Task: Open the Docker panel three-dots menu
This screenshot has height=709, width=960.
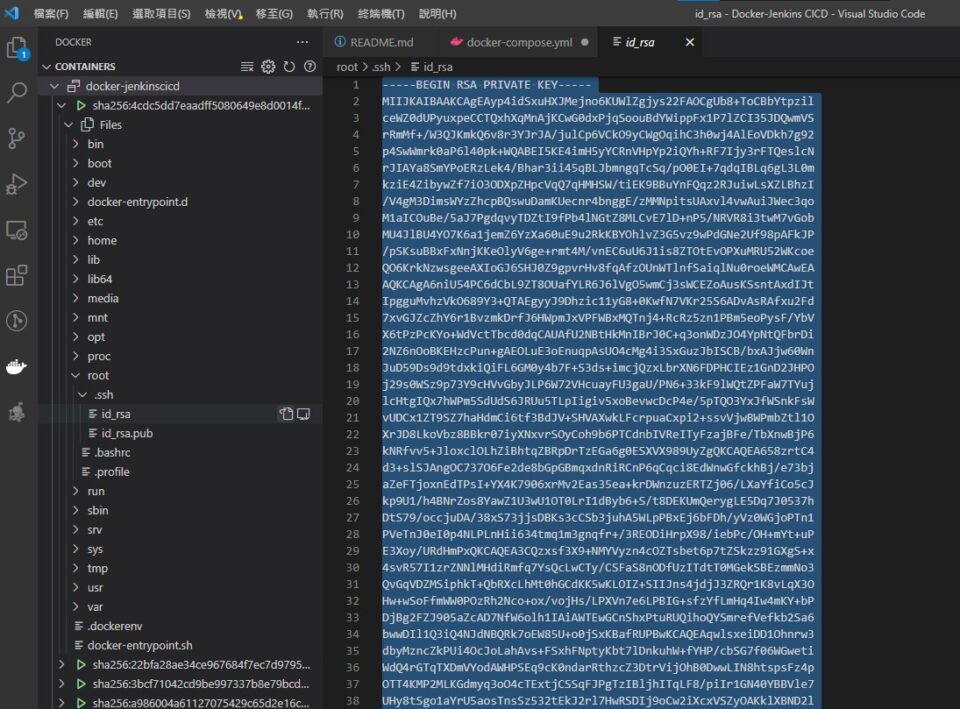Action: tap(302, 42)
